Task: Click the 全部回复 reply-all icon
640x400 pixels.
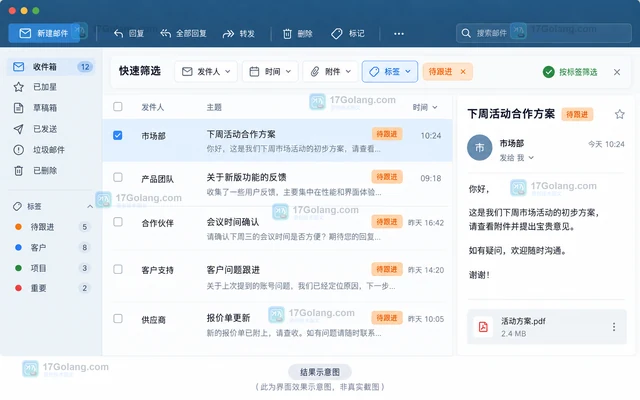Action: pyautogui.click(x=165, y=33)
